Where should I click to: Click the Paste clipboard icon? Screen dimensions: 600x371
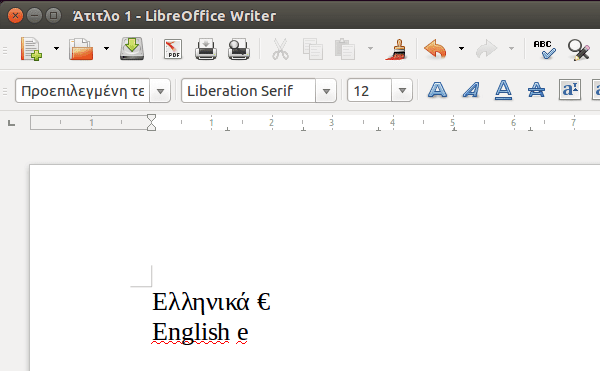345,49
